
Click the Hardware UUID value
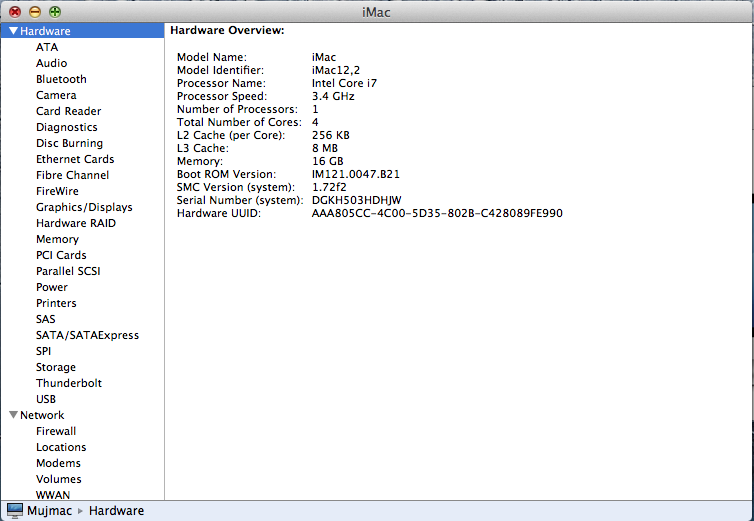(437, 213)
